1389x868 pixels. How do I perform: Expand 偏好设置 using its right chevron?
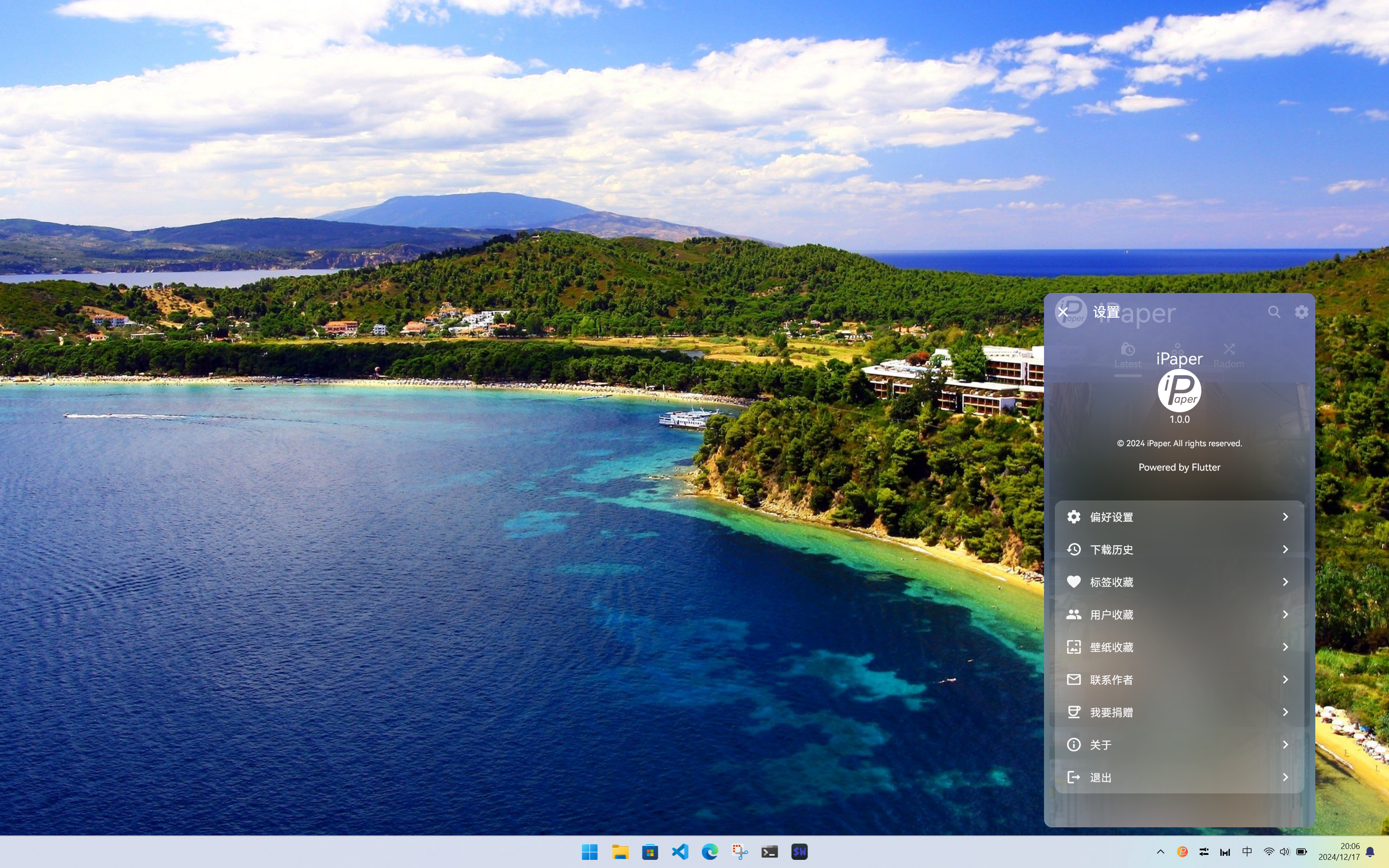point(1285,517)
